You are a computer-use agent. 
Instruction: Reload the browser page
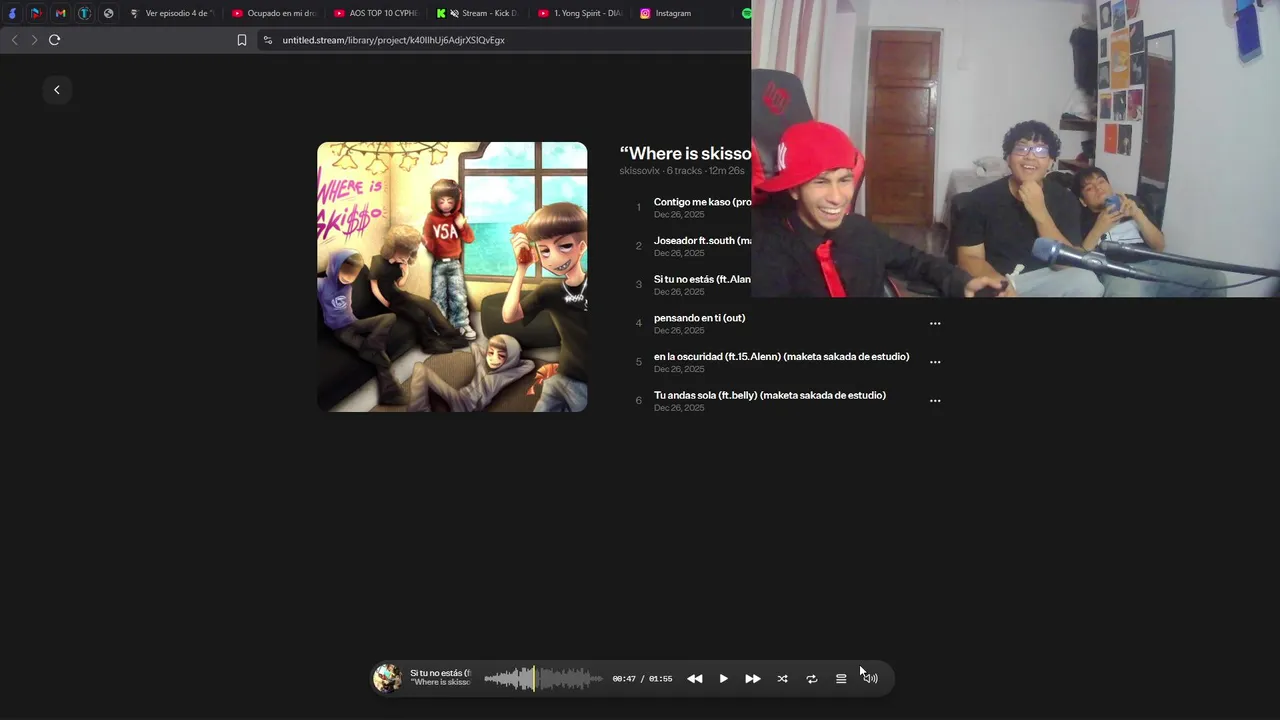(54, 40)
